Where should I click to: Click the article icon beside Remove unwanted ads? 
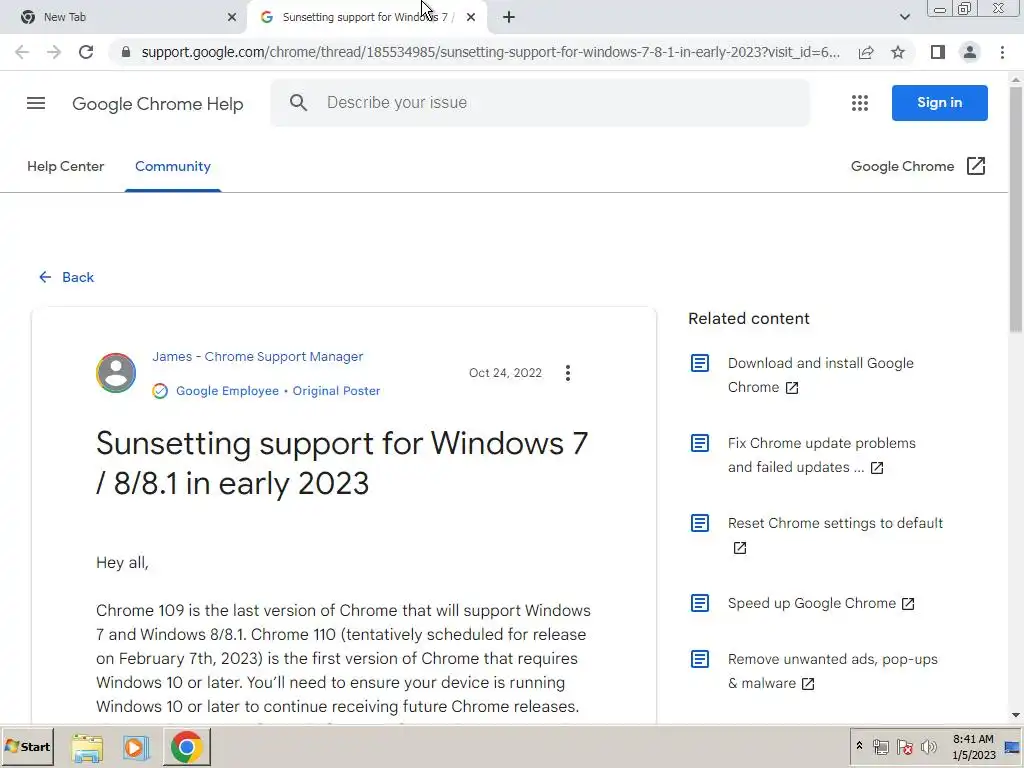699,659
